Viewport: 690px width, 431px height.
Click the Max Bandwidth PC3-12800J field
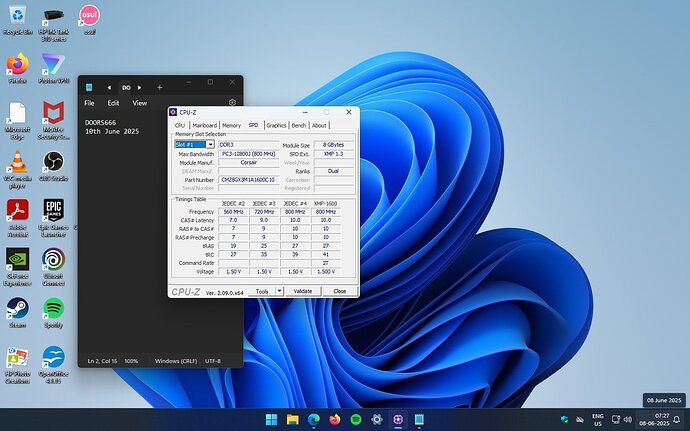pyautogui.click(x=249, y=154)
